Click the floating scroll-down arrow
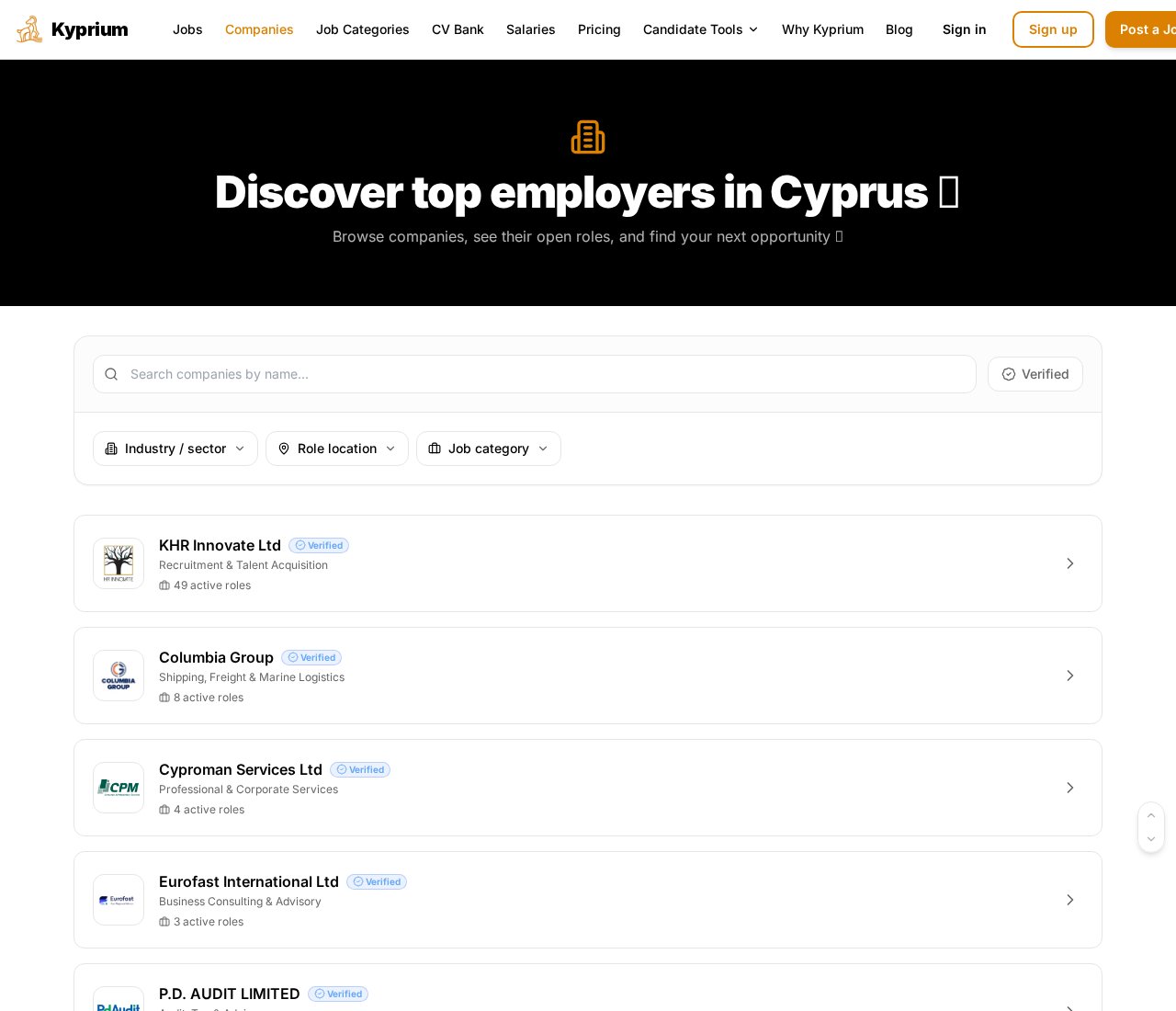Image resolution: width=1176 pixels, height=1011 pixels. [x=1151, y=839]
